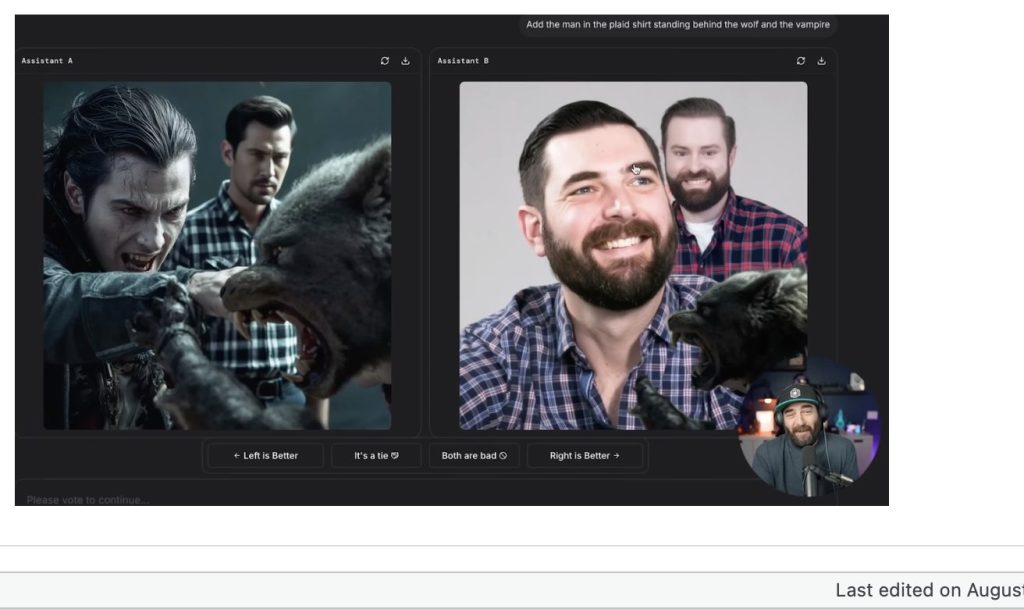Vote 'Right is Better'
This screenshot has width=1024, height=609.
(585, 455)
